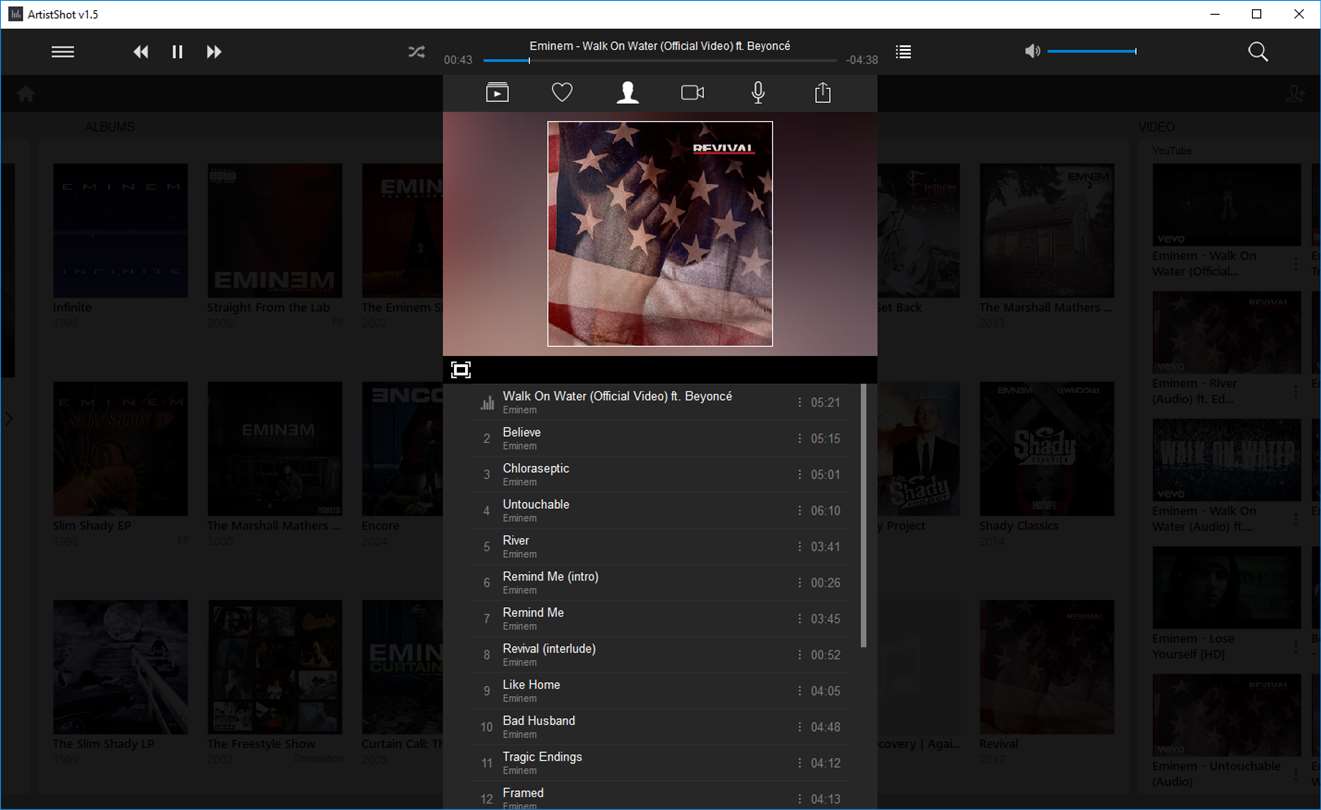The height and width of the screenshot is (810, 1321).
Task: Click the now-playing title text
Action: tap(660, 46)
